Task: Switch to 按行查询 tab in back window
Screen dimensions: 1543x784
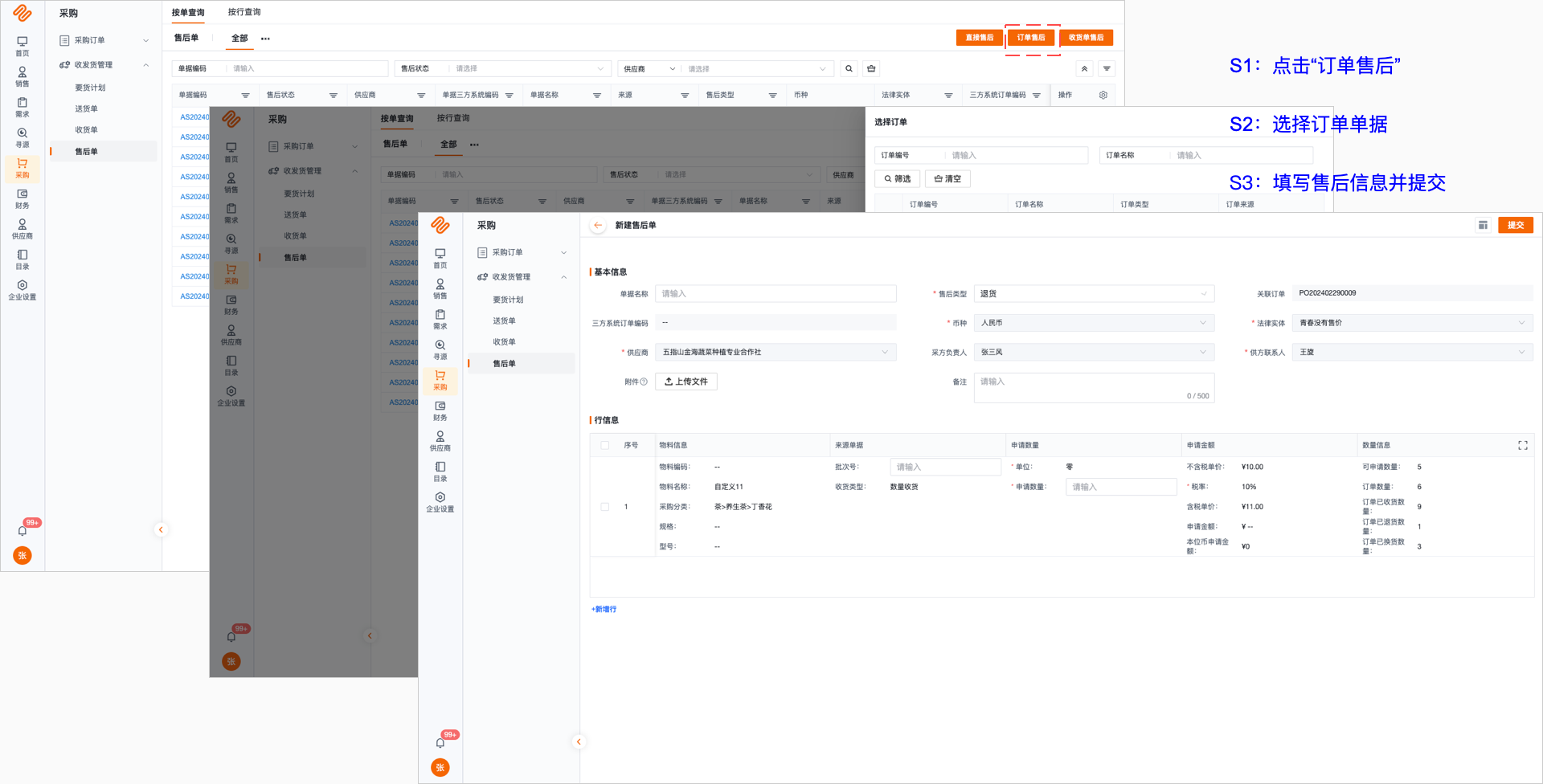Action: point(244,12)
